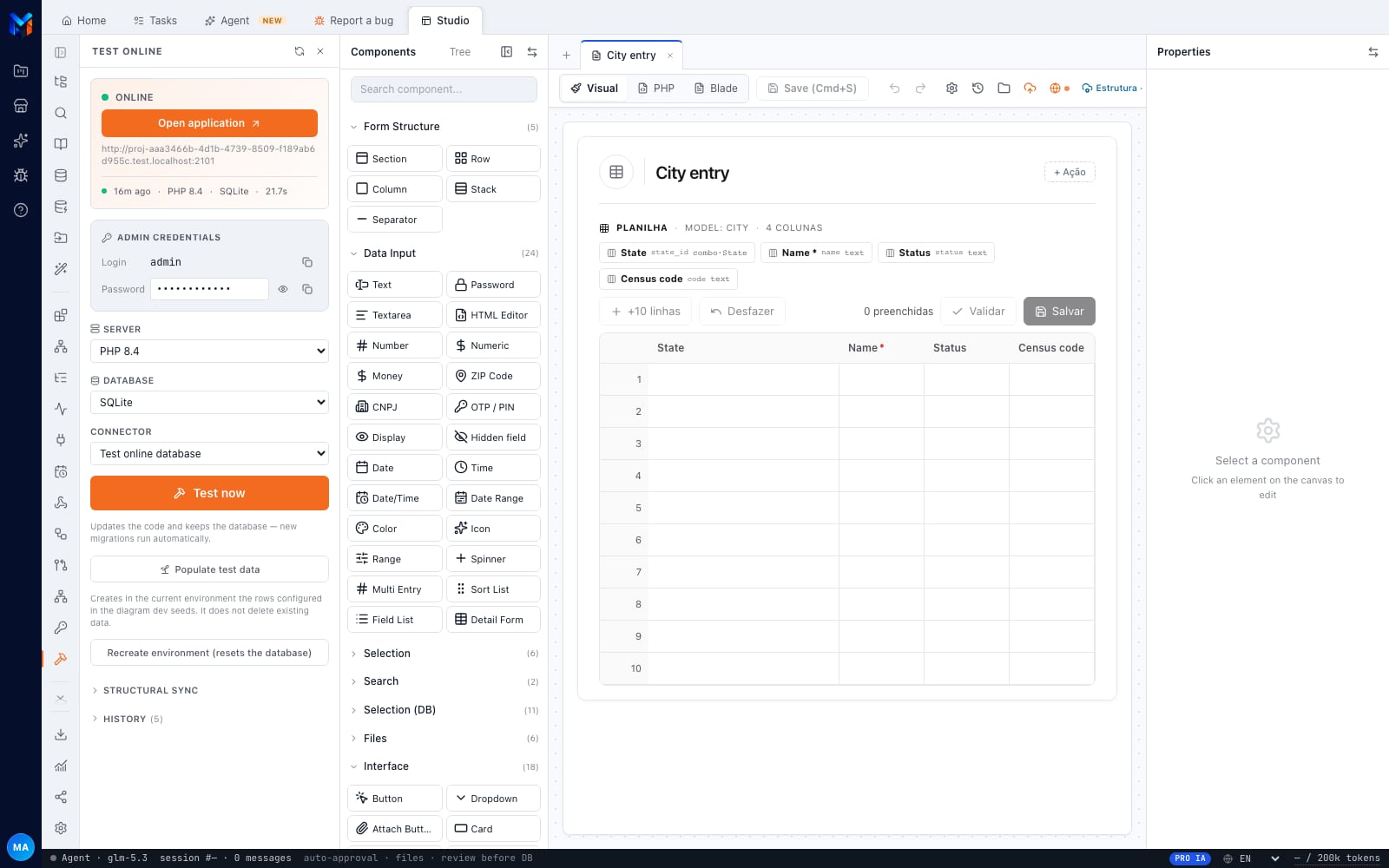Copy the admin password
Image resolution: width=1389 pixels, height=868 pixels.
(x=307, y=289)
